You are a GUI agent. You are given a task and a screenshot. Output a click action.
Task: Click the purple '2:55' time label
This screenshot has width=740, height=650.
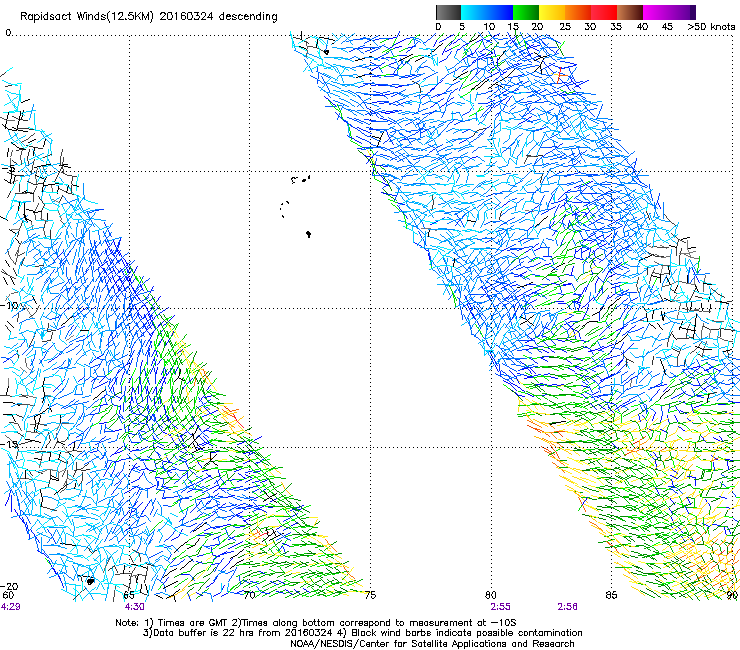[x=500, y=607]
